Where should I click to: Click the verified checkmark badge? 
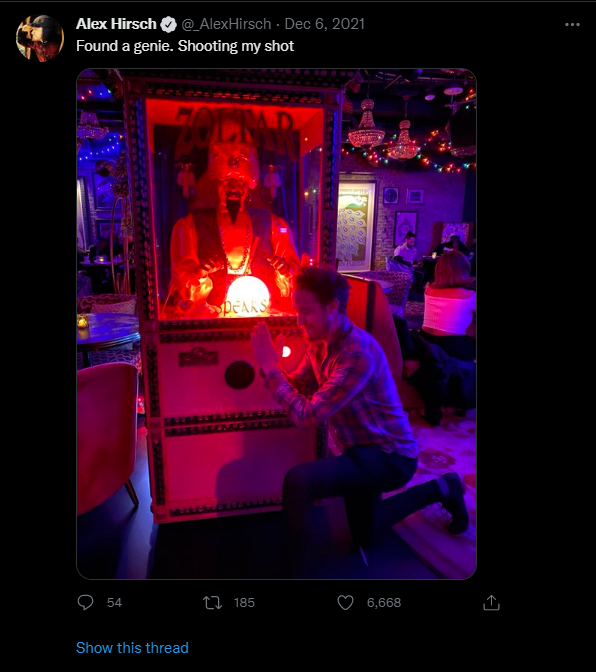click(x=168, y=24)
